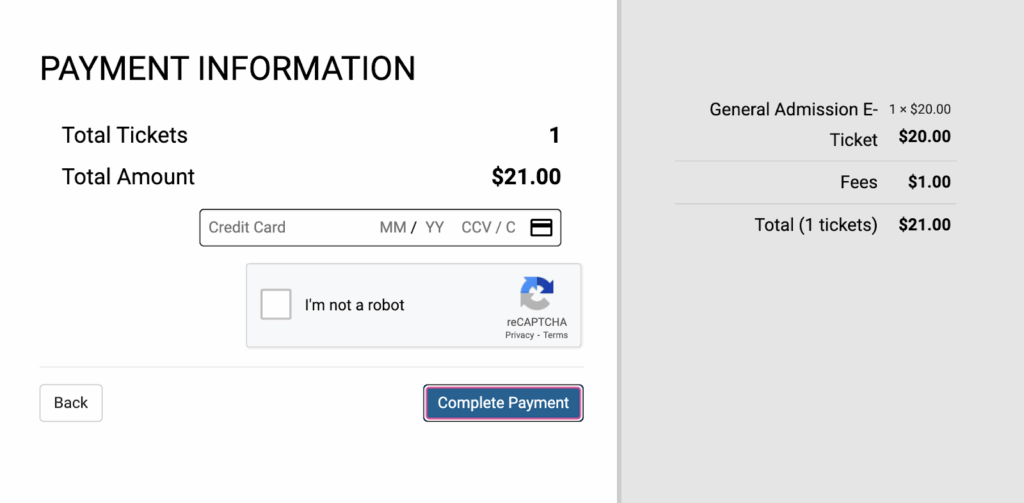Click the Credit Card number field
Screen dimensions: 1024x503
(x=285, y=227)
